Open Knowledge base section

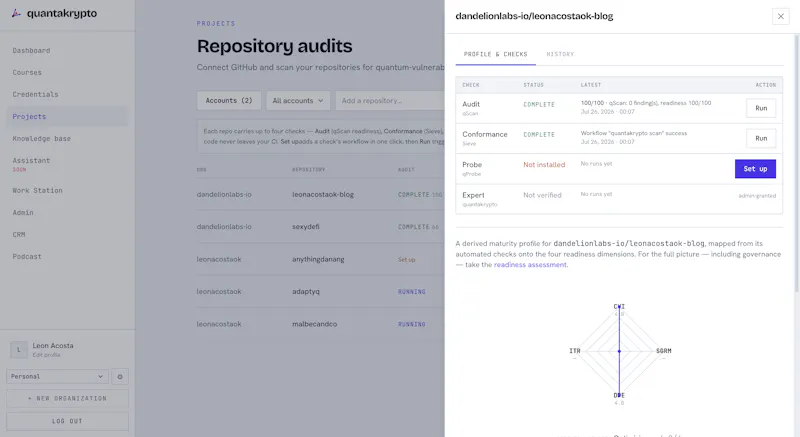point(42,139)
